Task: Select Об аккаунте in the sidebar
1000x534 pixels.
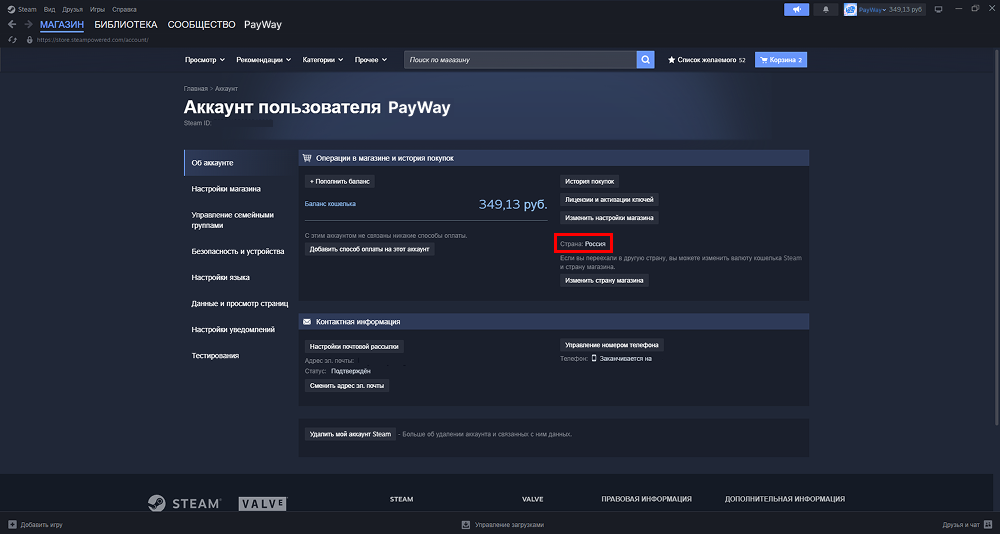Action: [237, 163]
